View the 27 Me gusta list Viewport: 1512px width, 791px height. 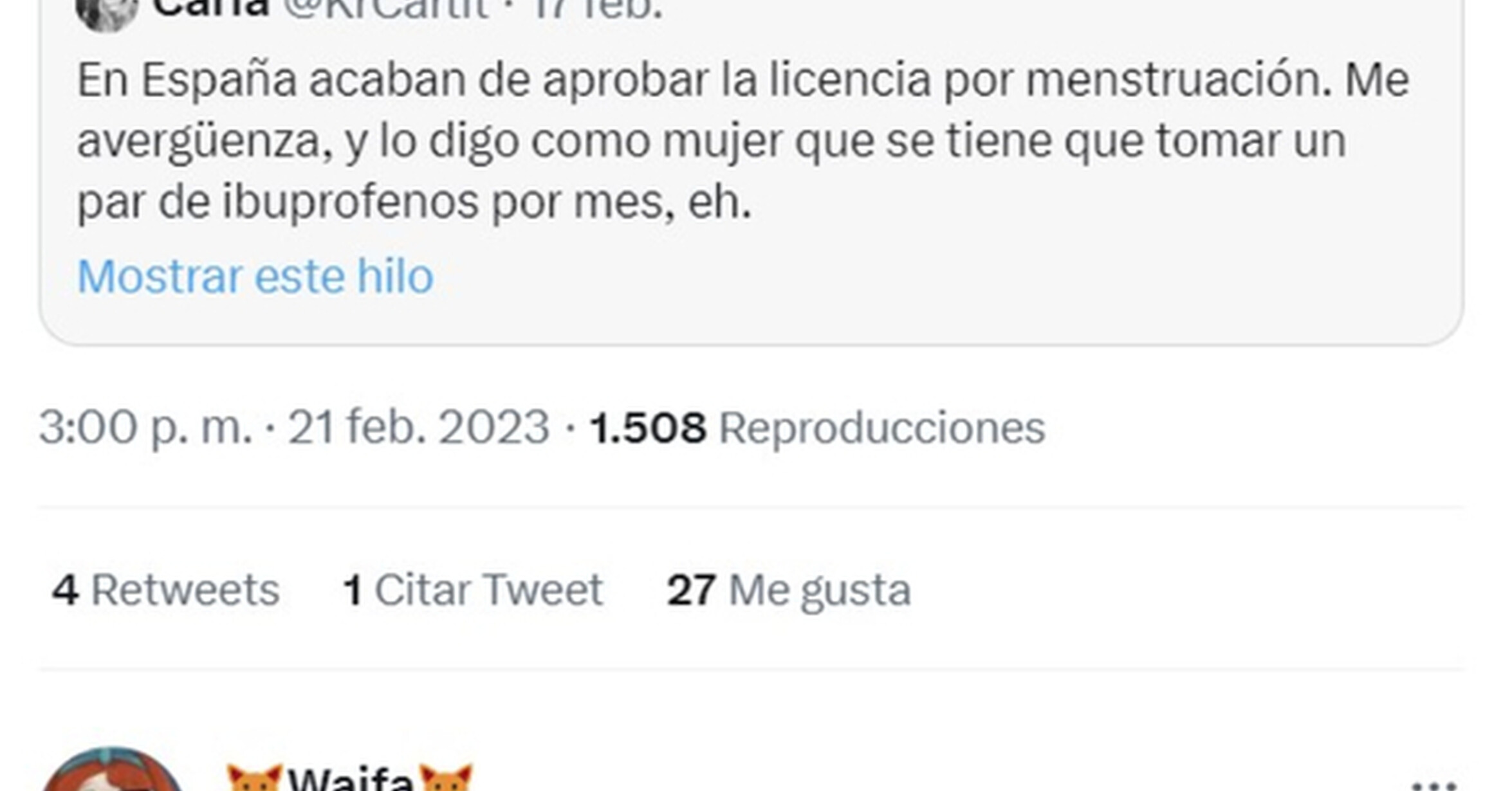789,590
